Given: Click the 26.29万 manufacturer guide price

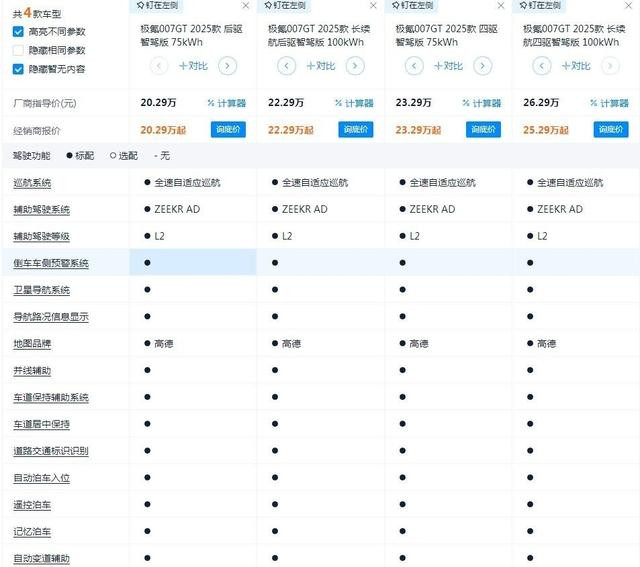Looking at the screenshot, I should 541,102.
